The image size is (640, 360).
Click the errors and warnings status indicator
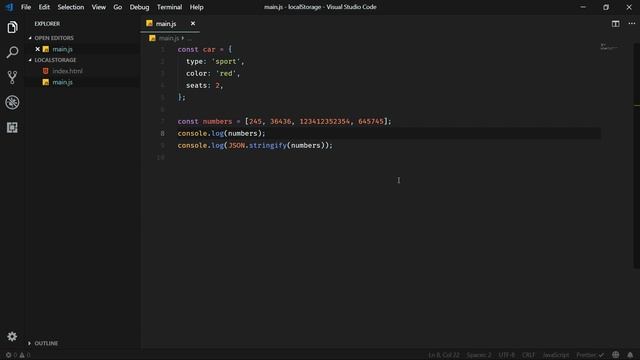18,355
